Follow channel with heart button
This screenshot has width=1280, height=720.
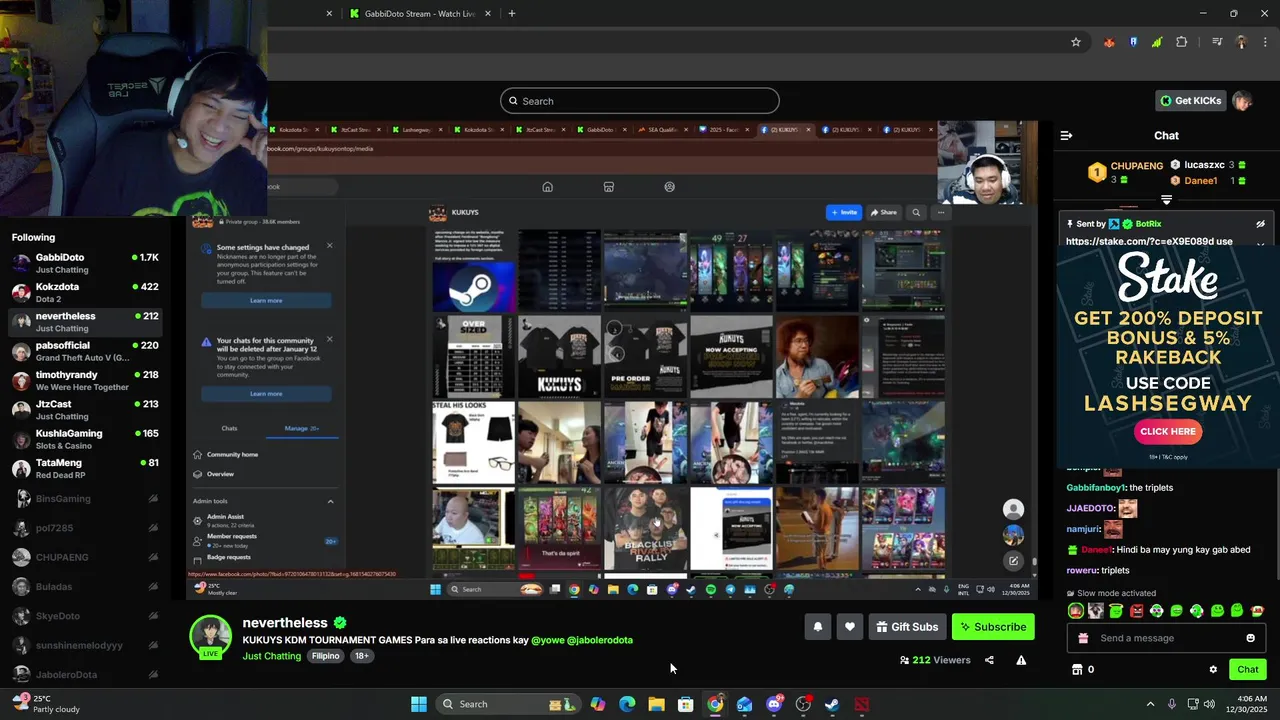(x=849, y=627)
